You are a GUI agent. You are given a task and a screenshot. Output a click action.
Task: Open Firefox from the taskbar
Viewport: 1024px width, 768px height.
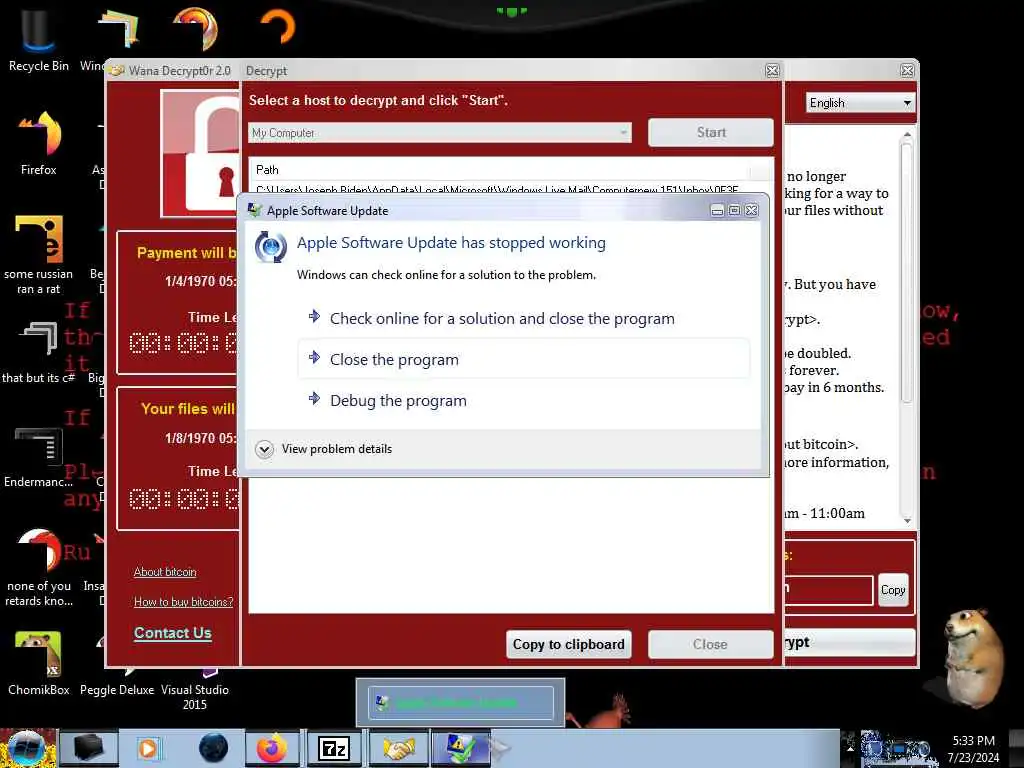pos(272,748)
